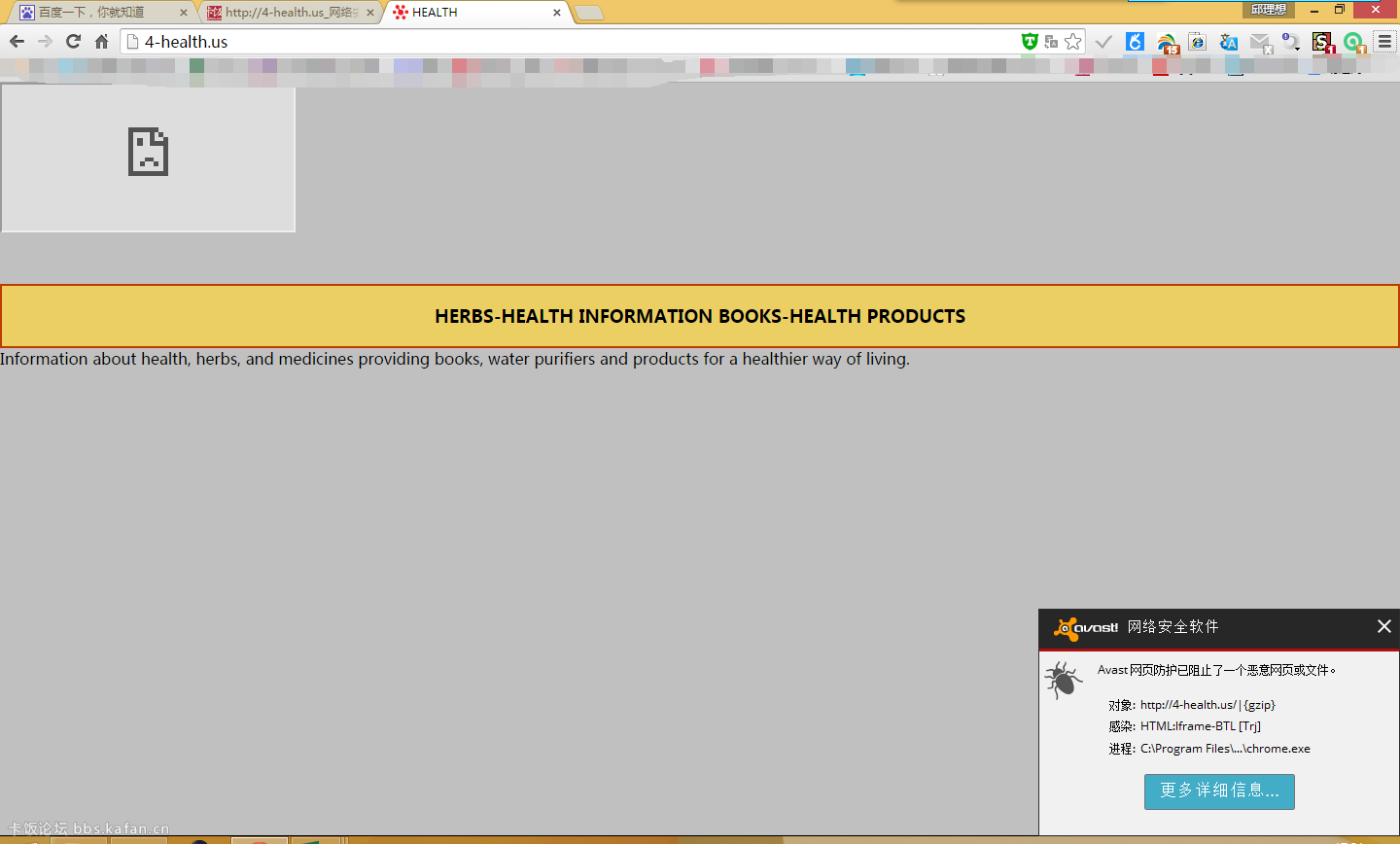Open the IE Tab extension
Screen dimensions: 1400x844
(1197, 42)
